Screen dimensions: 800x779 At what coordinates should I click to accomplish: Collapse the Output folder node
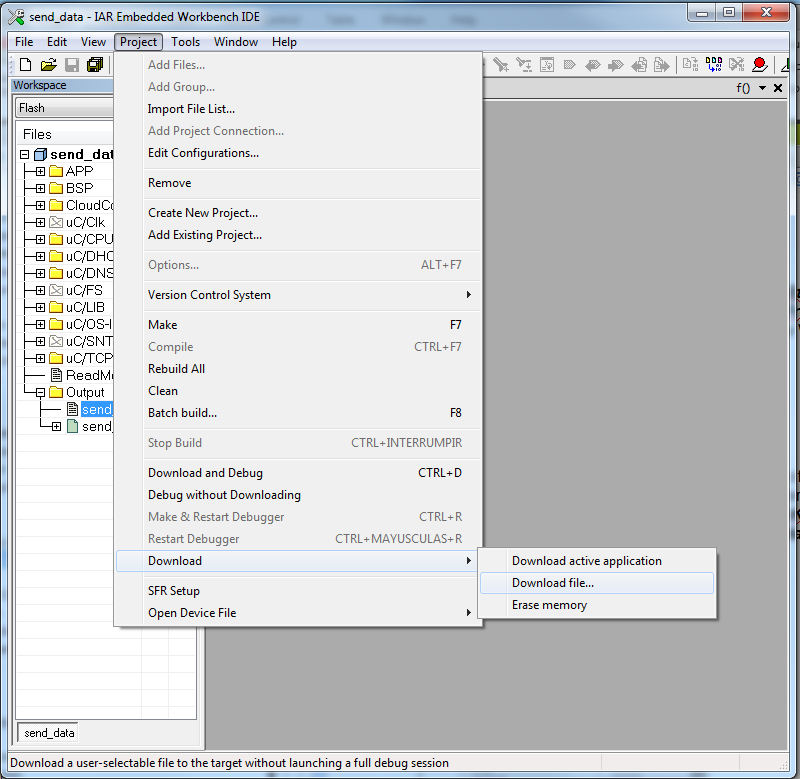click(40, 393)
